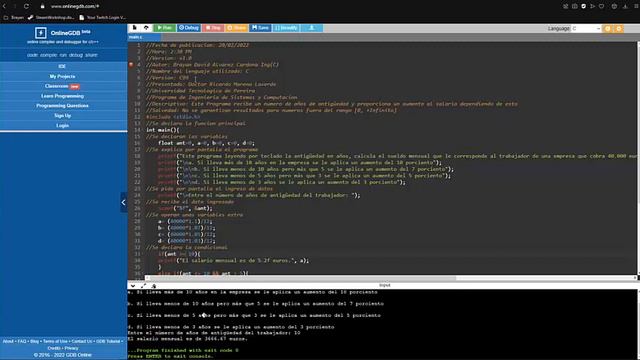Click the second orange icon beside the settings gear

[619, 28]
